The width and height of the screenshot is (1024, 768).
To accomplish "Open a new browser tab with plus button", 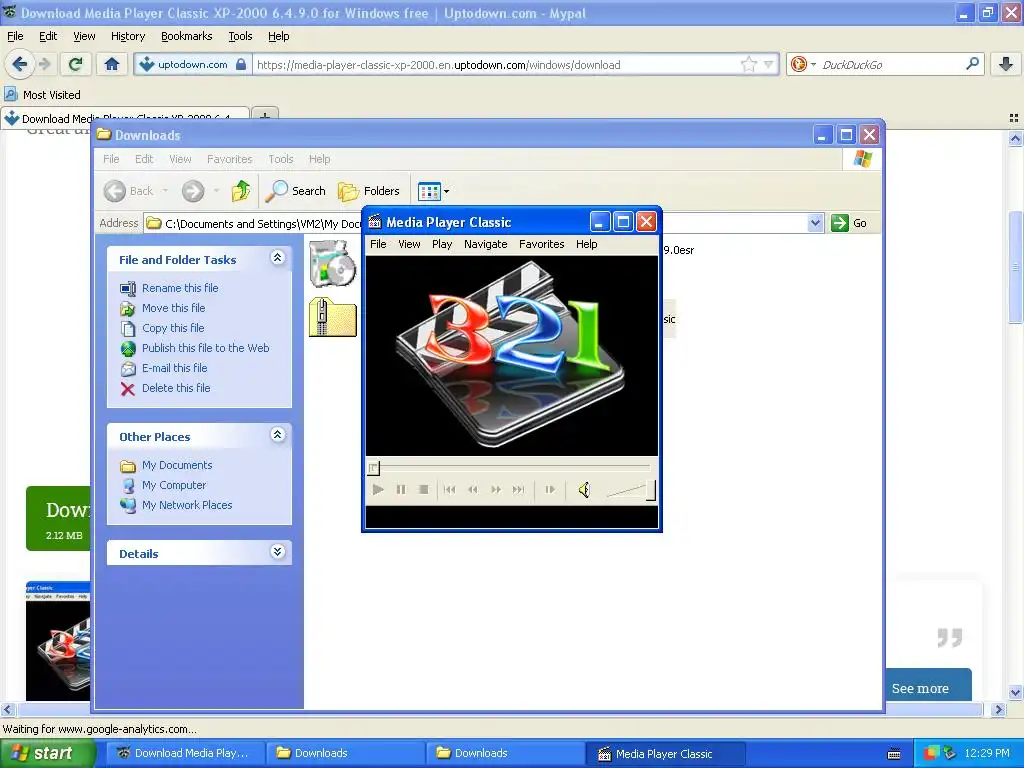I will (264, 116).
